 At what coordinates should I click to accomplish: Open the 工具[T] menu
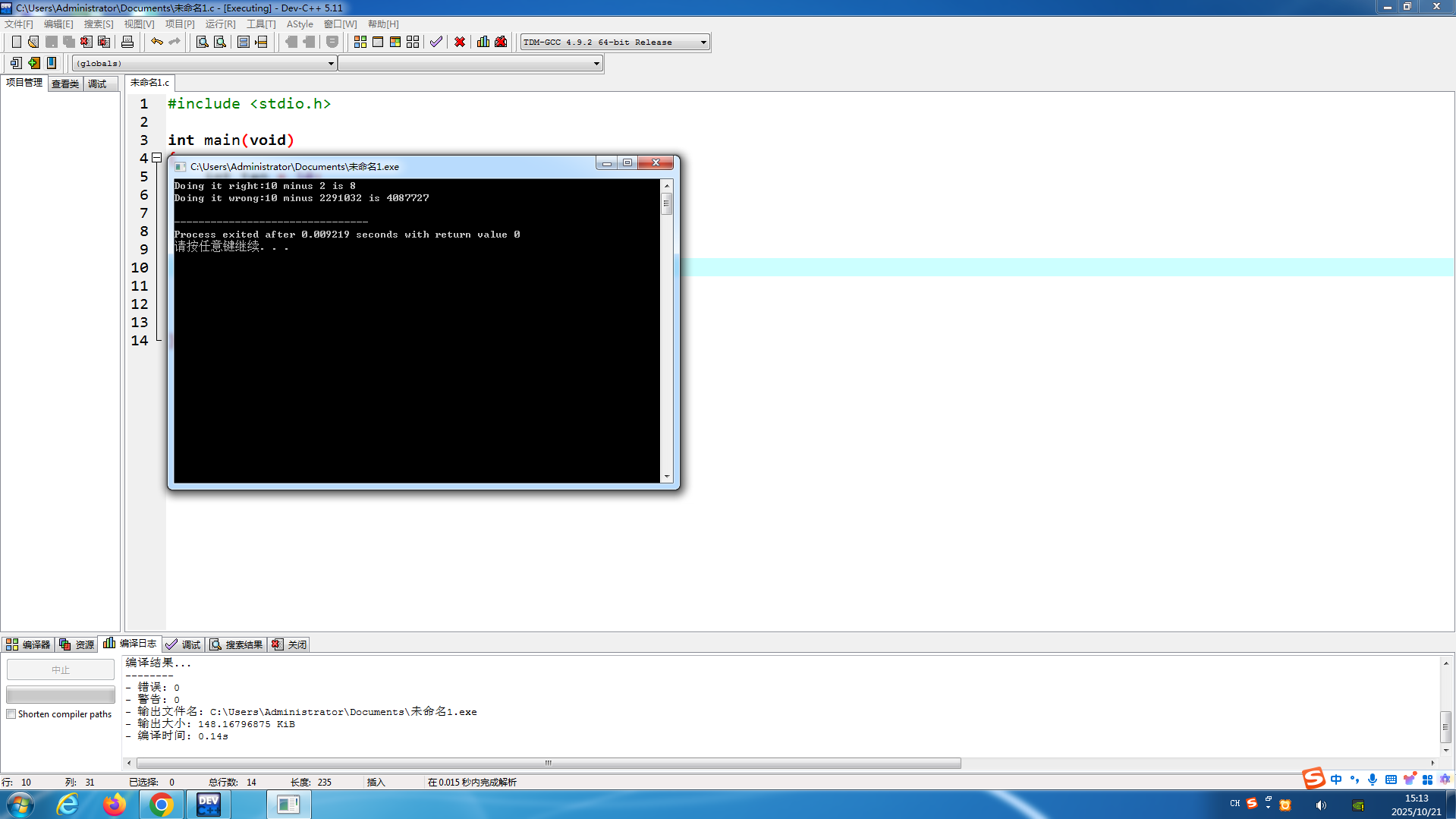pyautogui.click(x=261, y=24)
